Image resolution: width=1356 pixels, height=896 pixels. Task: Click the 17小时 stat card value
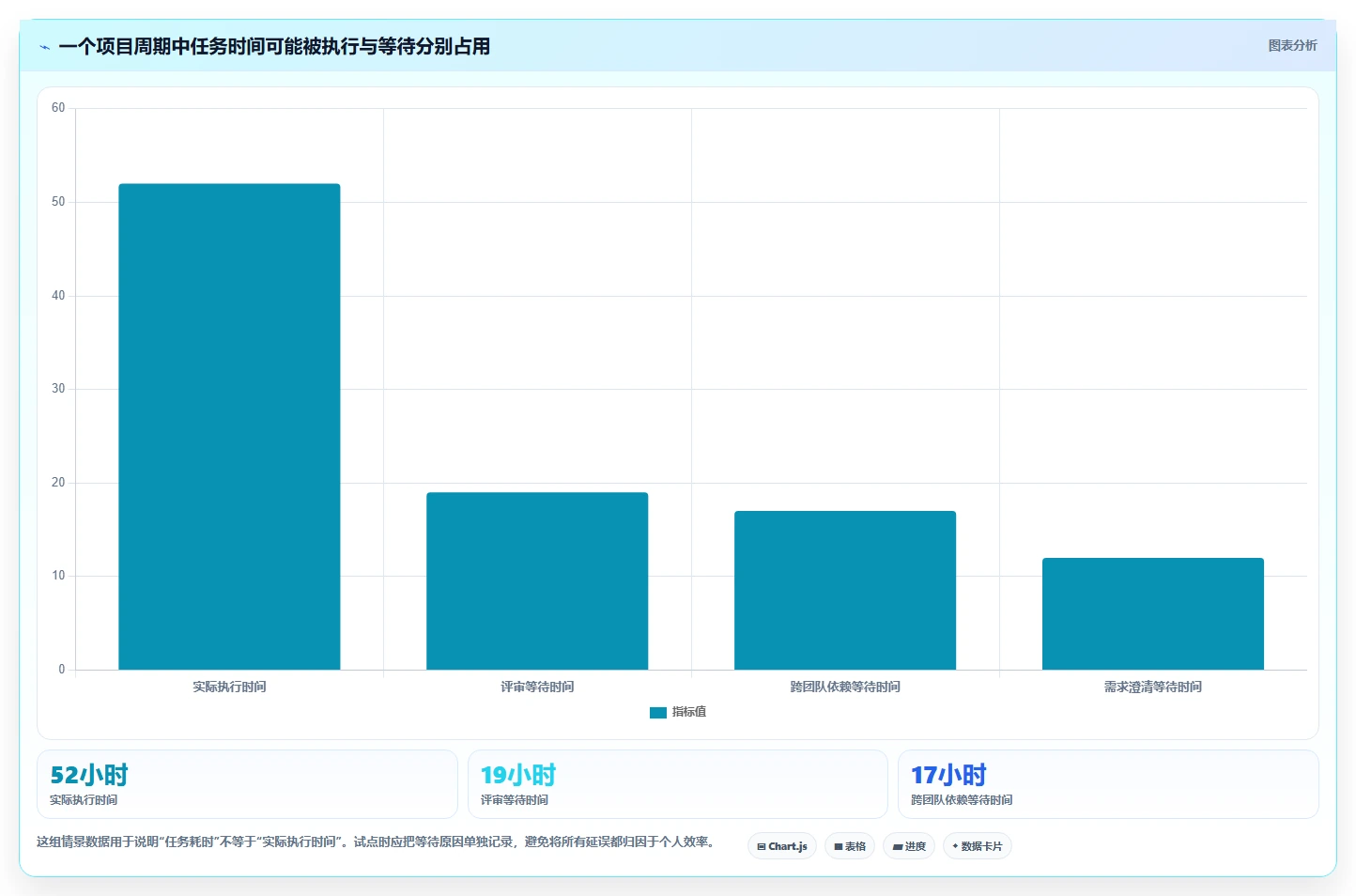948,775
